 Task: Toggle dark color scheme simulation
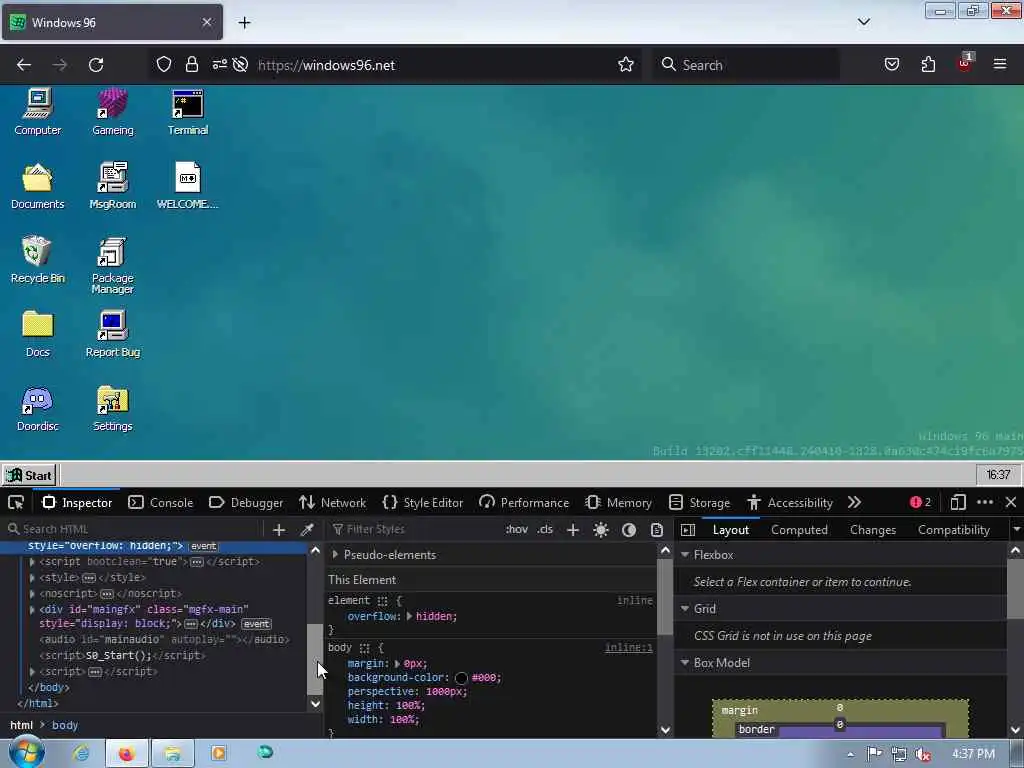tap(629, 530)
